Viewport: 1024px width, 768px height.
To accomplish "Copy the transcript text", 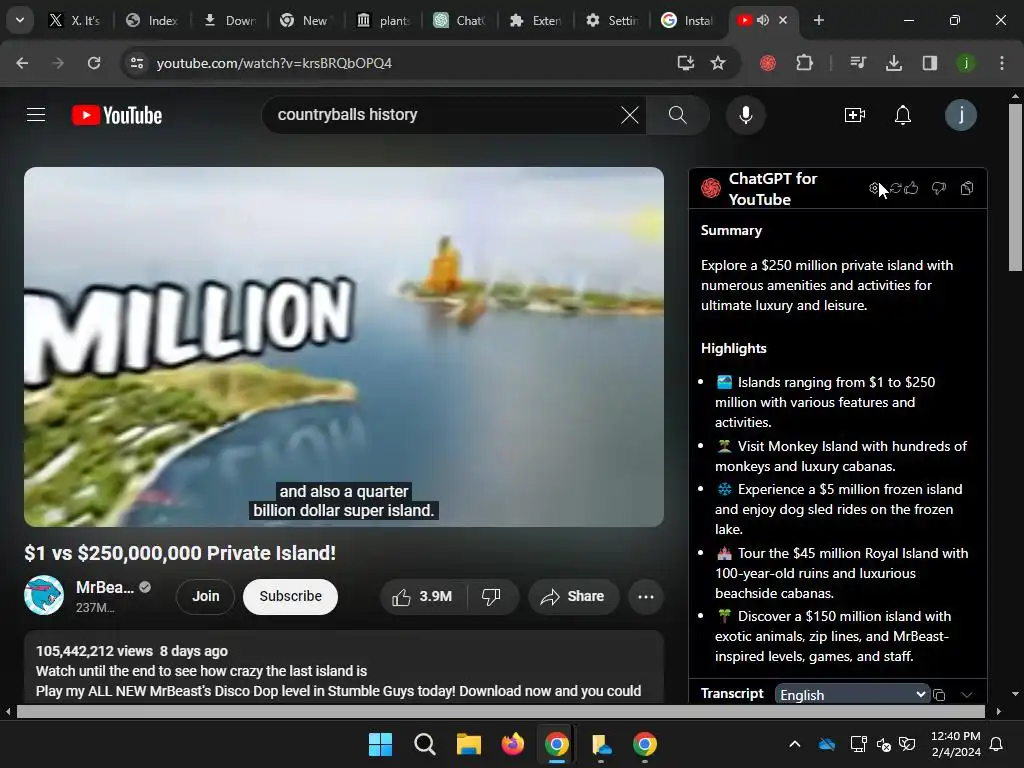I will point(939,695).
